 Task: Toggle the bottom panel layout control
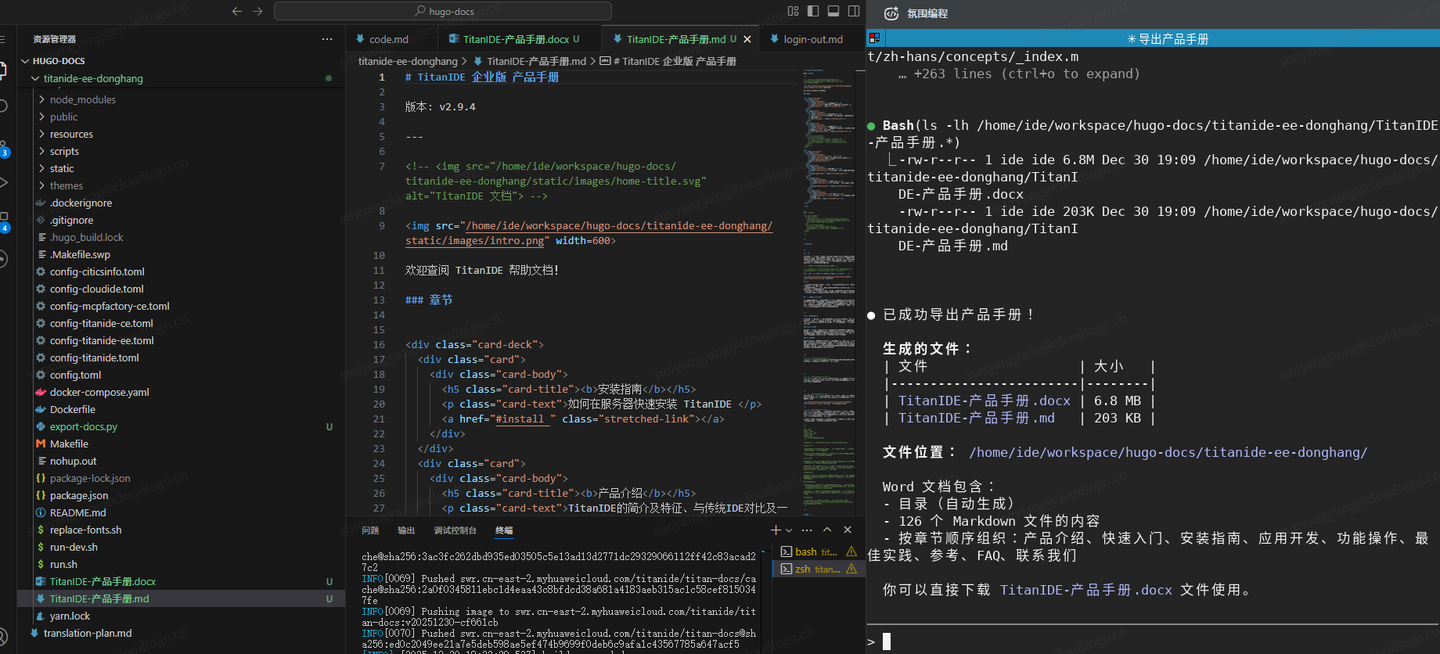[834, 10]
